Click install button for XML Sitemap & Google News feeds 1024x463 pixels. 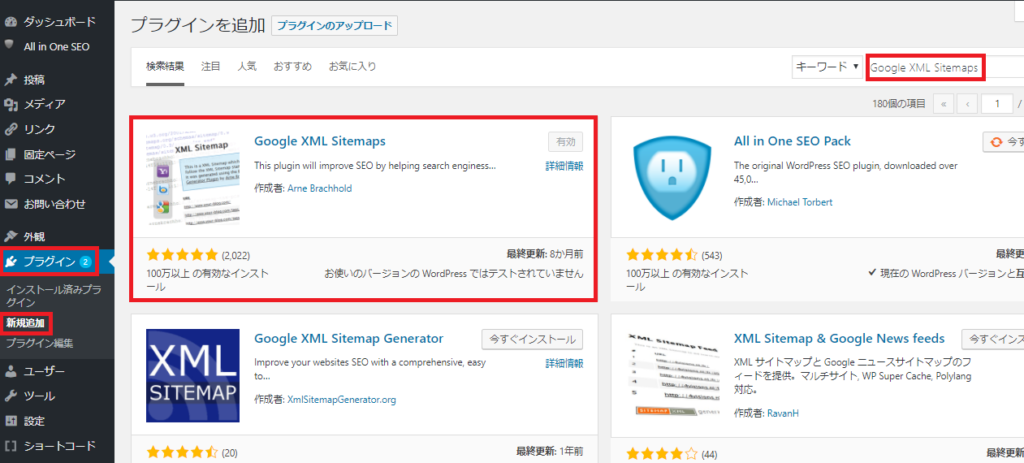click(993, 339)
